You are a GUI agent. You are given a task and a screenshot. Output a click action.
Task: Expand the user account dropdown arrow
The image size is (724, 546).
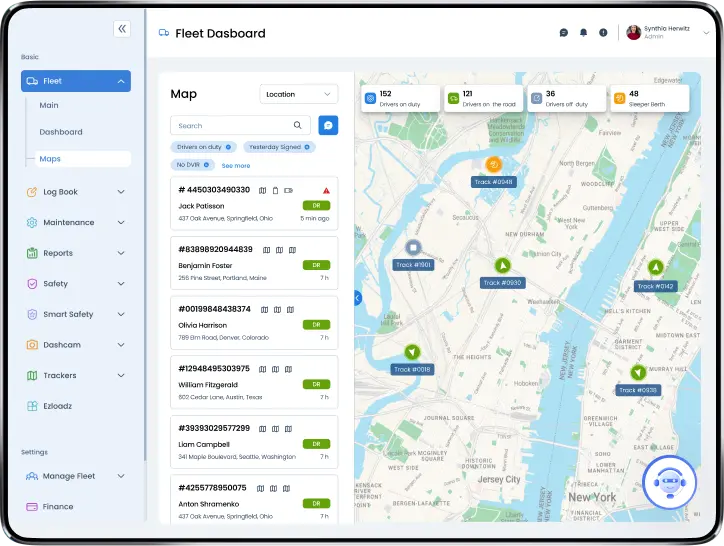pyautogui.click(x=706, y=33)
